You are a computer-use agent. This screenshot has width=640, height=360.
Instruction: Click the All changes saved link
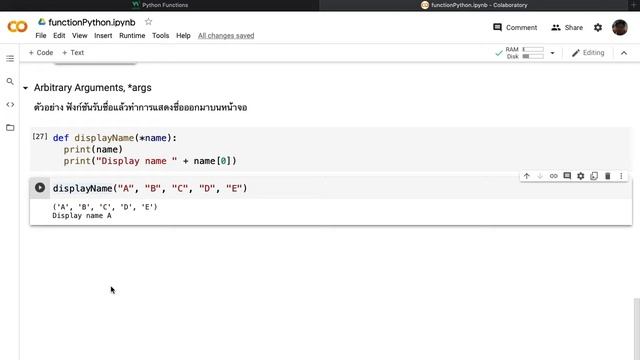coord(226,36)
